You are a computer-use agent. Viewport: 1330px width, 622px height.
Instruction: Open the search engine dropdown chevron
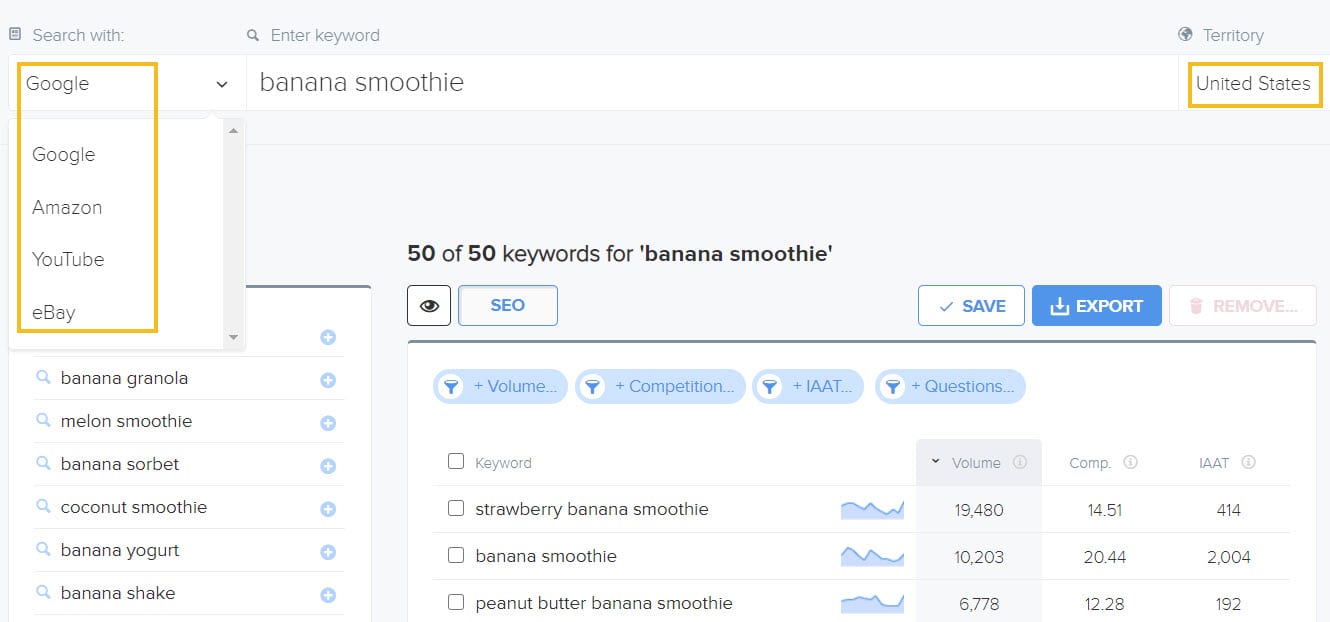(222, 84)
